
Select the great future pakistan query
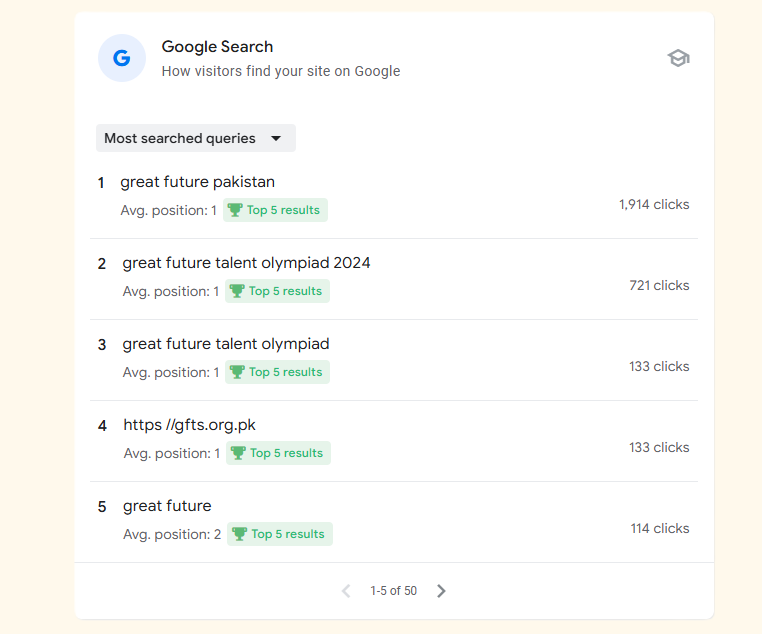pyautogui.click(x=197, y=182)
